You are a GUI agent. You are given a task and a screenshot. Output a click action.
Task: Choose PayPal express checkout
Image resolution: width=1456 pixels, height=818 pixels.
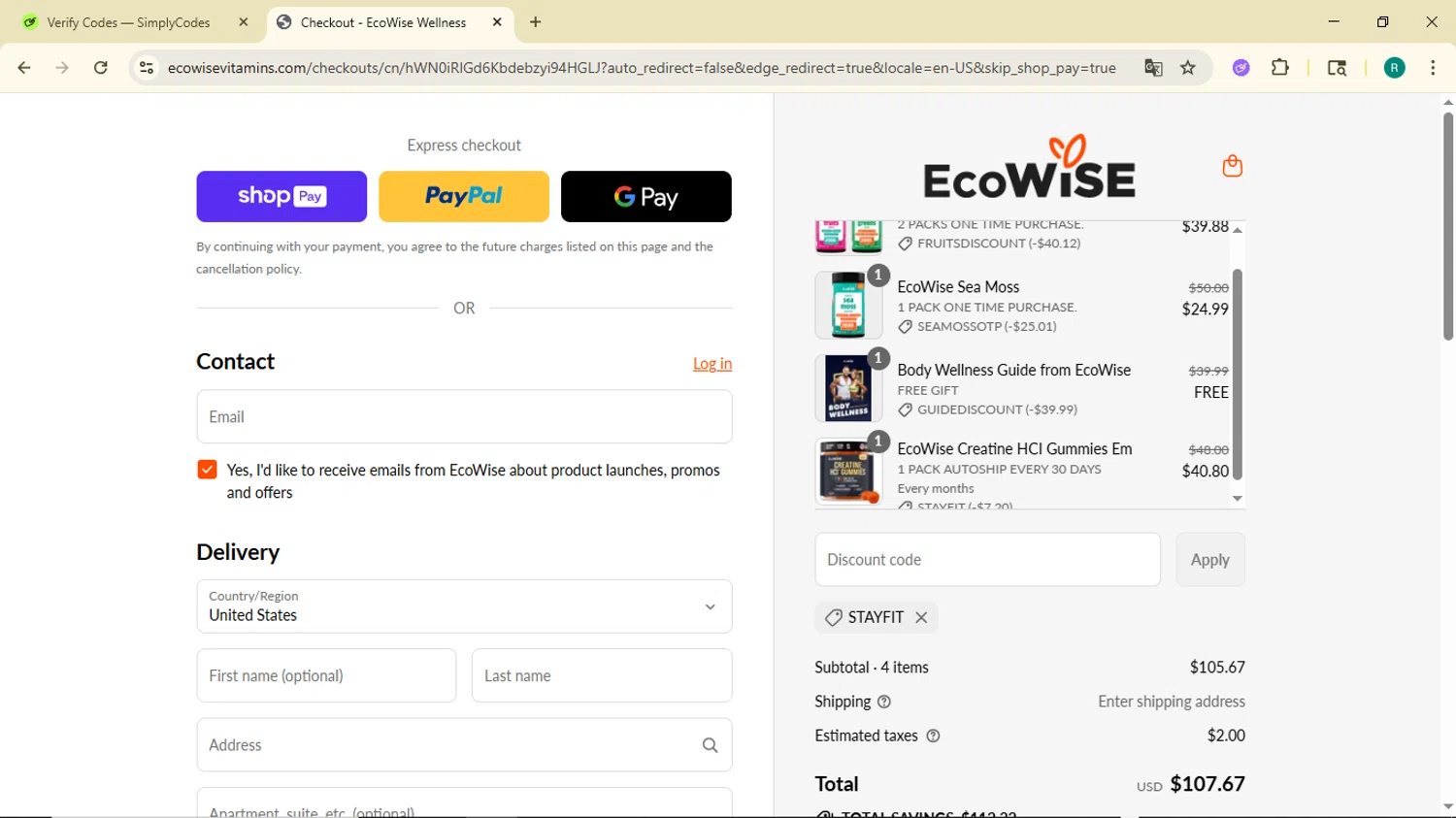[x=464, y=197]
